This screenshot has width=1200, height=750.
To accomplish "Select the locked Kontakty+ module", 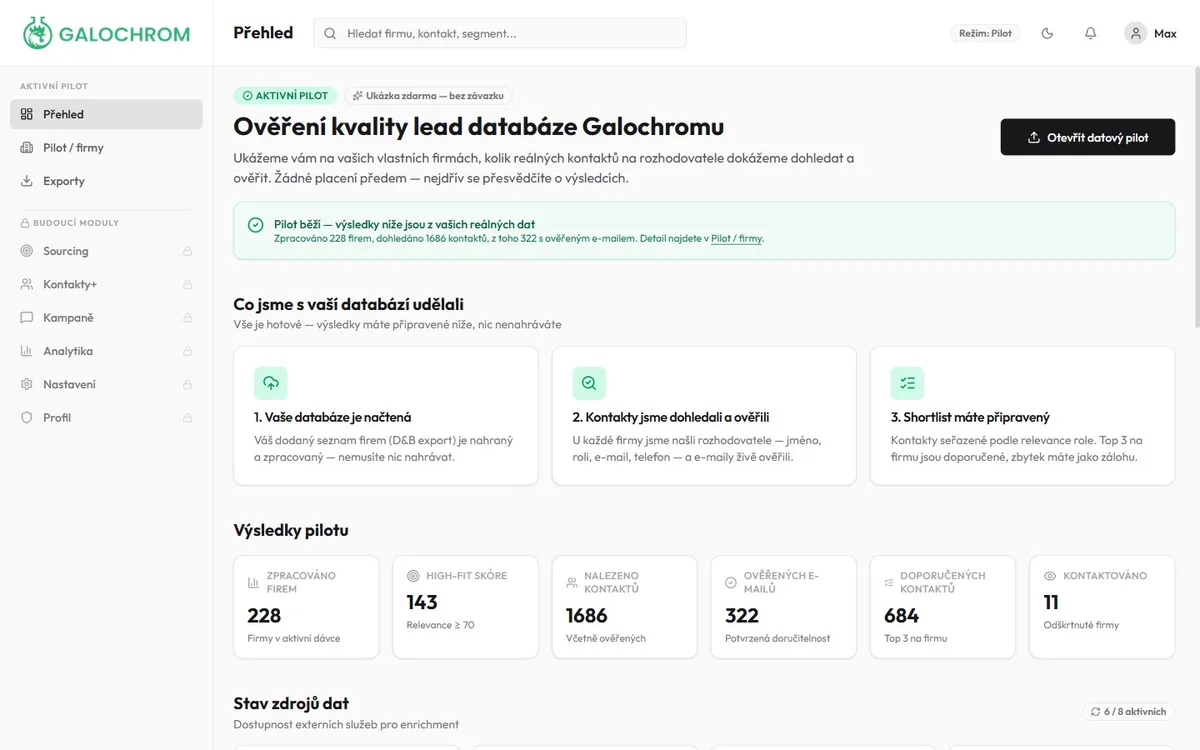I will click(x=106, y=284).
